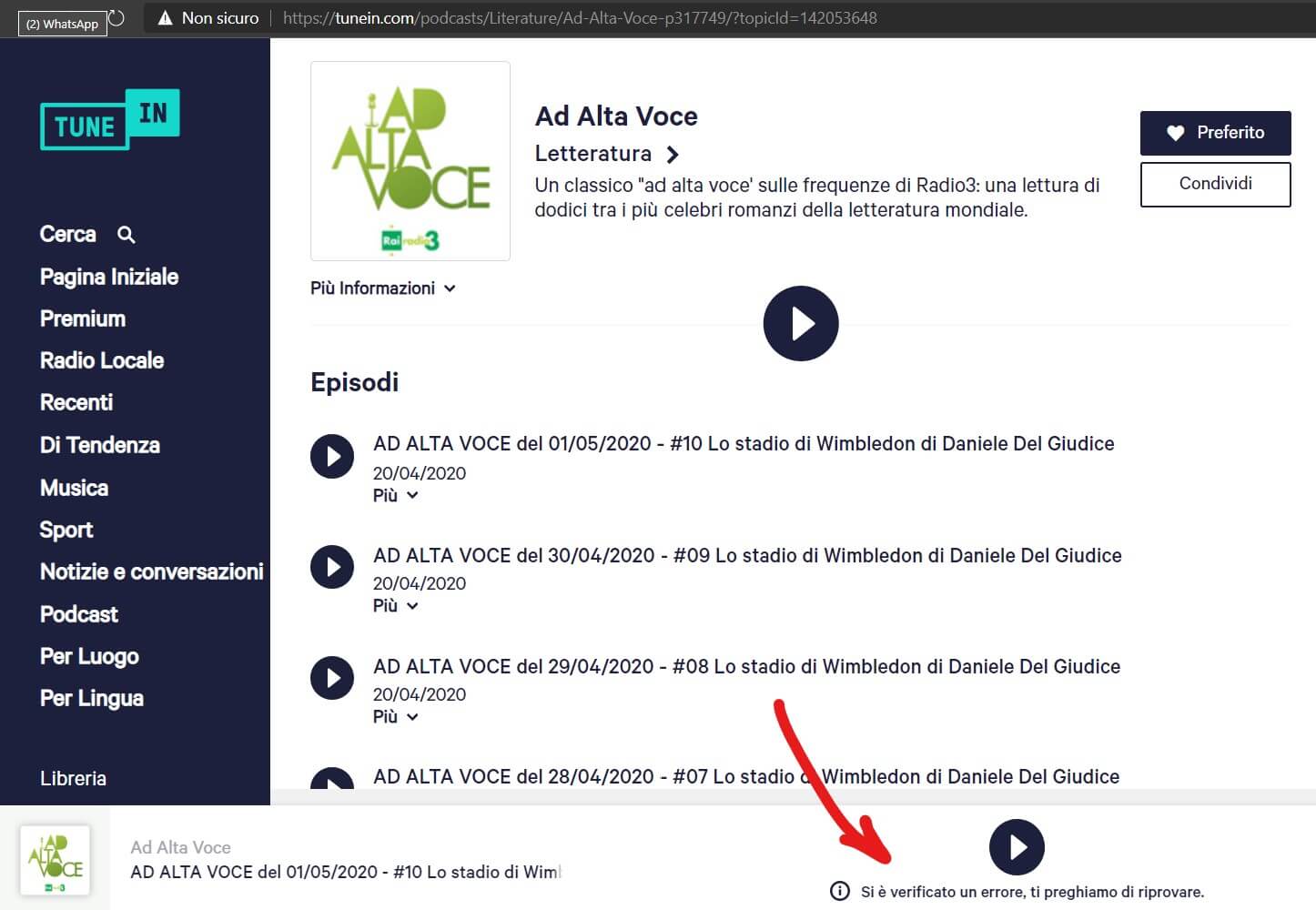The image size is (1316, 910).
Task: Expand Più Informazioni section
Action: [x=382, y=288]
